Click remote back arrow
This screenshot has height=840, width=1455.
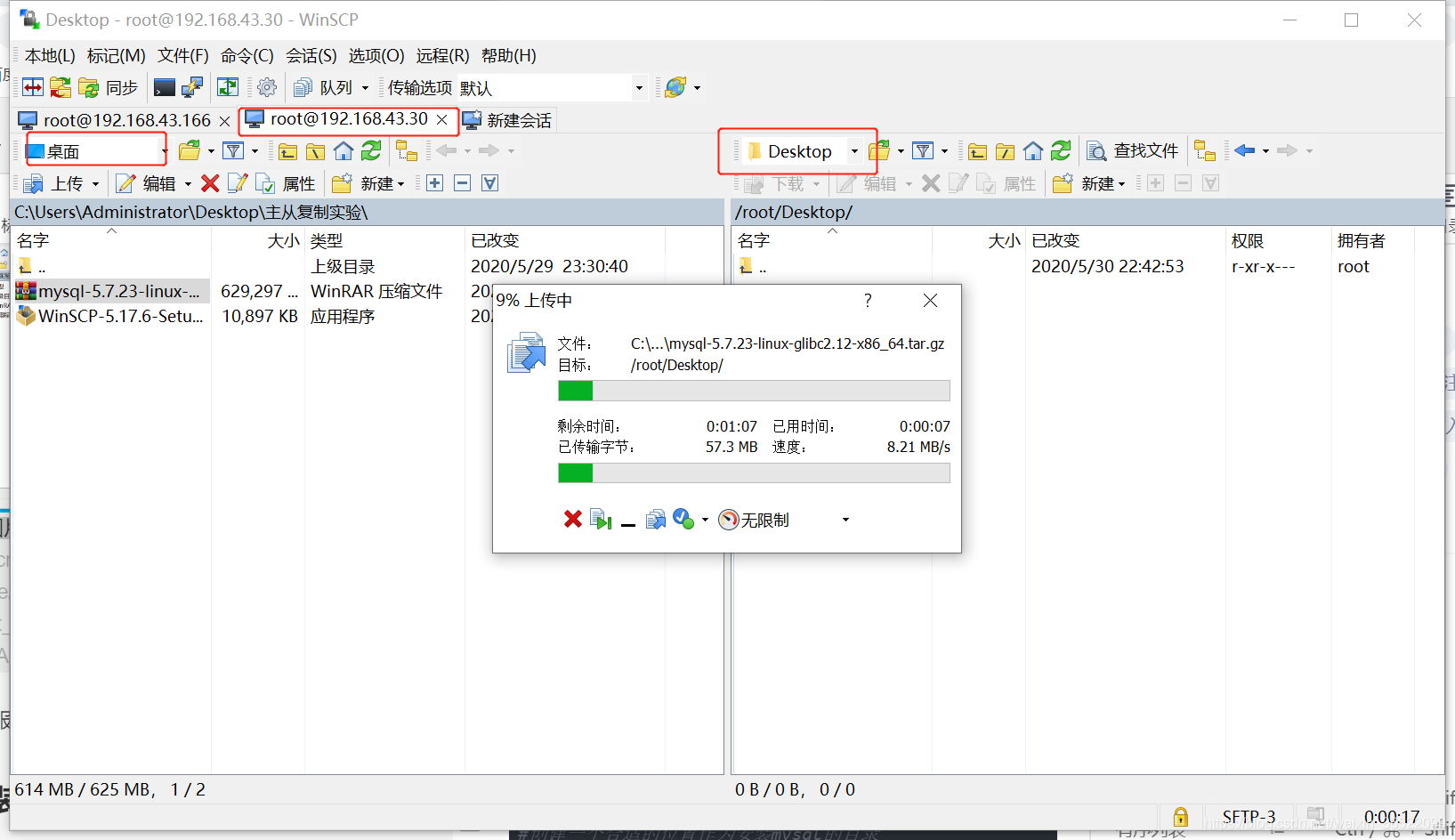pyautogui.click(x=1244, y=150)
